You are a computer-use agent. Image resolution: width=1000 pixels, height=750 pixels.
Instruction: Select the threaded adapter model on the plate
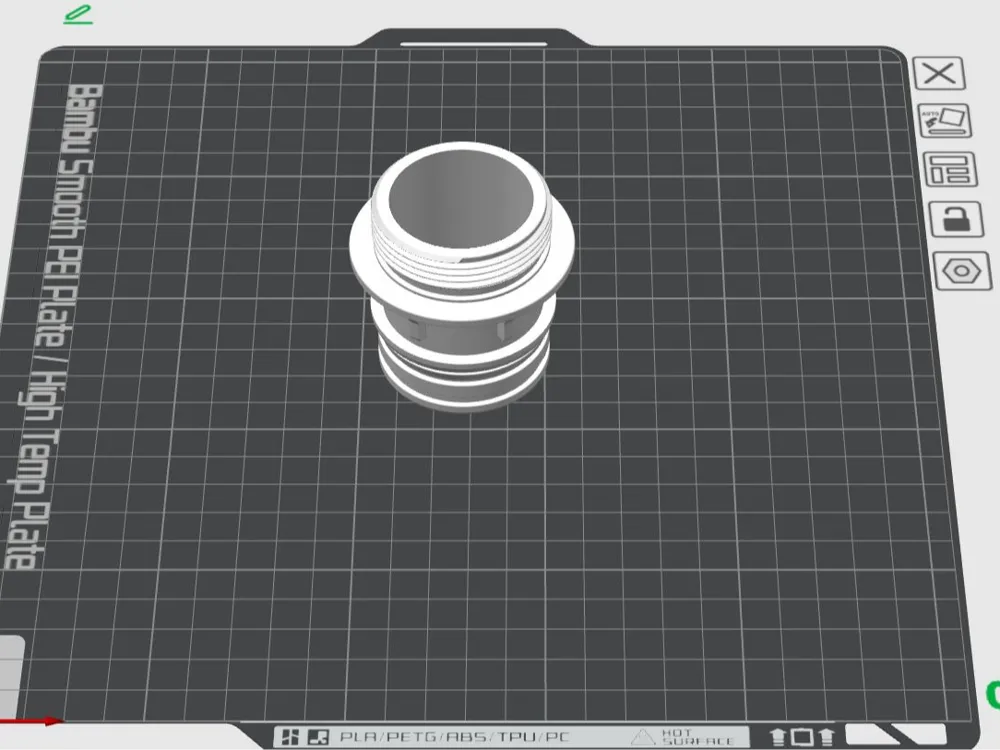pyautogui.click(x=462, y=276)
